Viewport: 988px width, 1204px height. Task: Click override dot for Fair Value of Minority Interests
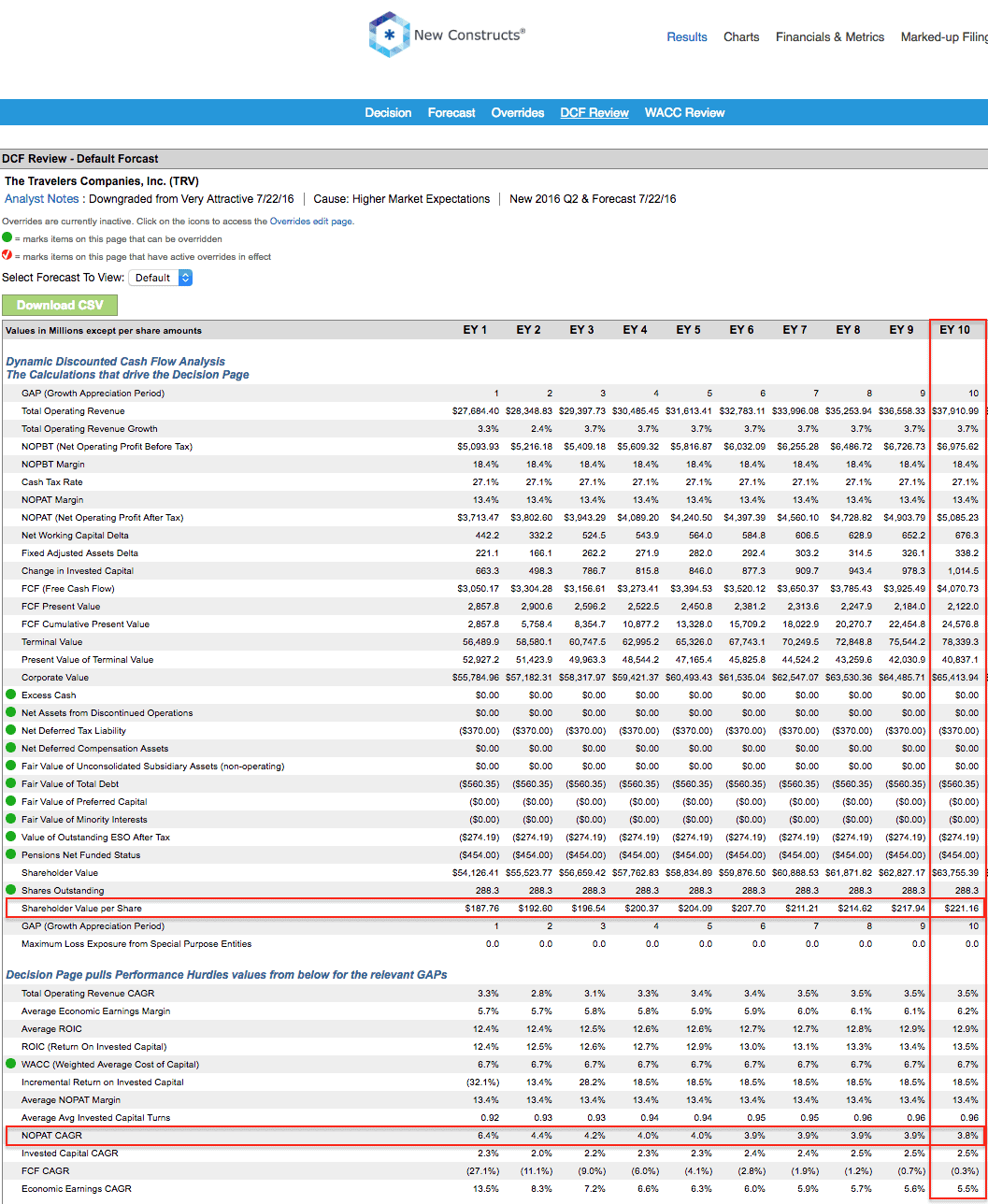[10, 819]
